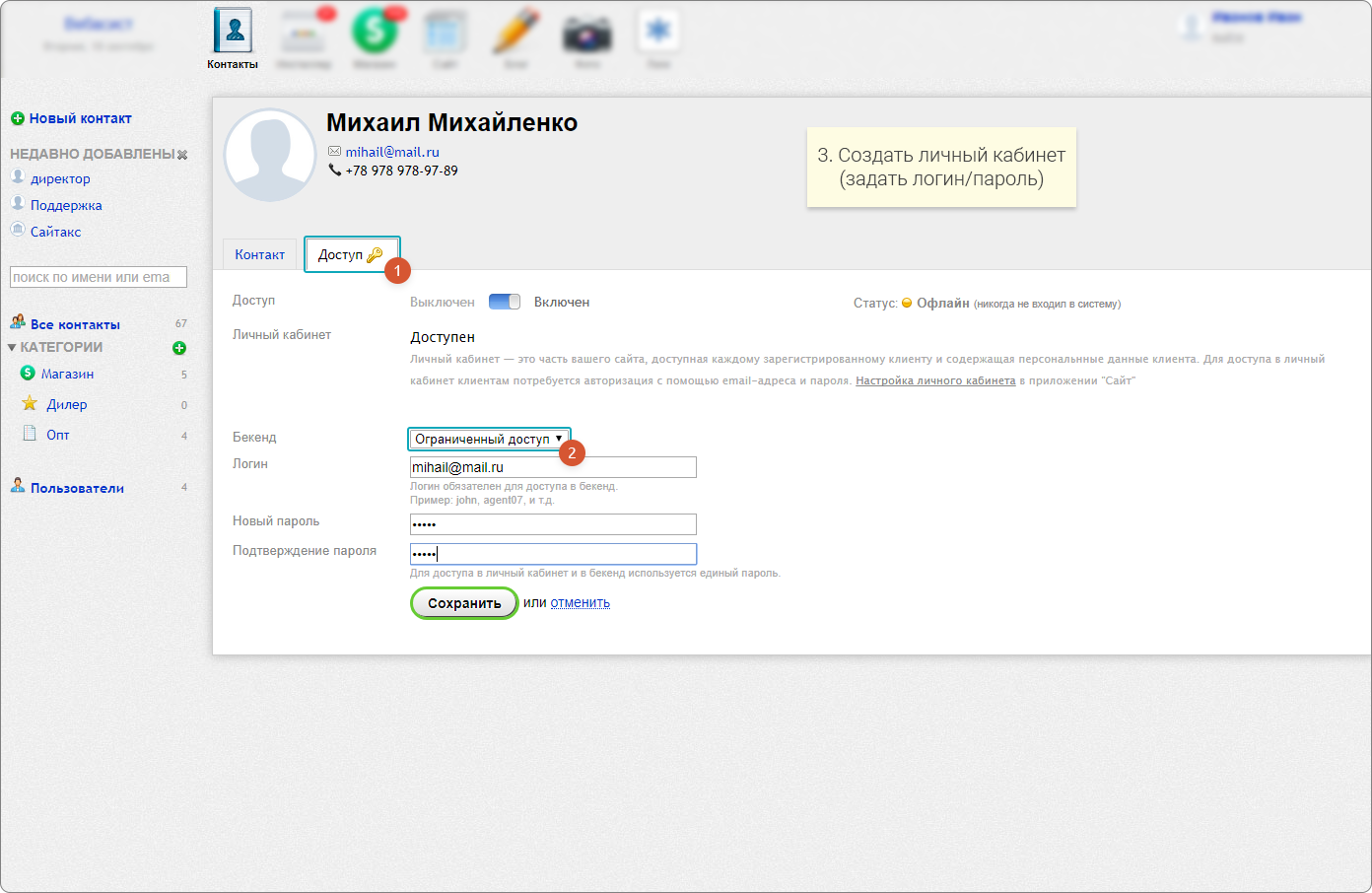The height and width of the screenshot is (893, 1372).
Task: Add a category with the green plus icon
Action: (179, 348)
